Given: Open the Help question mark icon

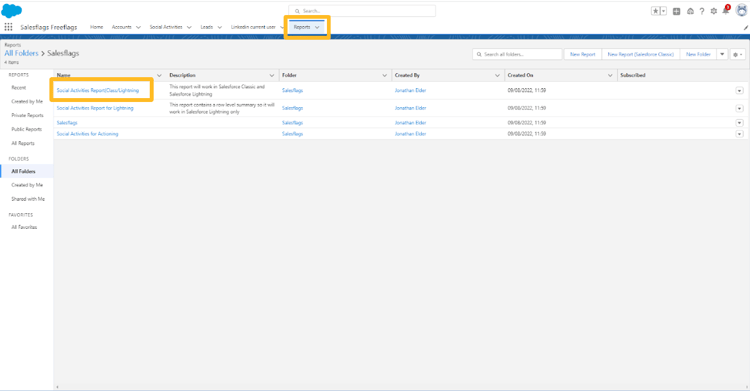Looking at the screenshot, I should pyautogui.click(x=702, y=11).
